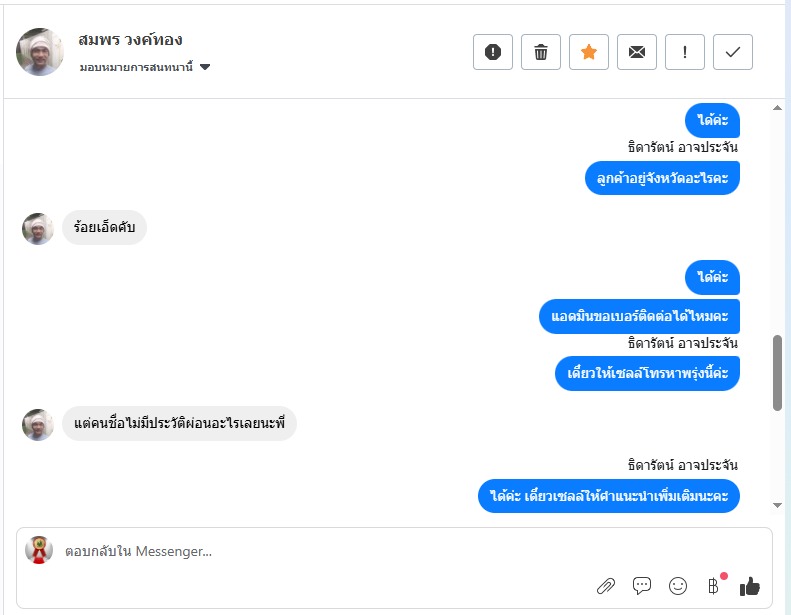
Task: Expand the assign conversation dropdown
Action: point(144,67)
